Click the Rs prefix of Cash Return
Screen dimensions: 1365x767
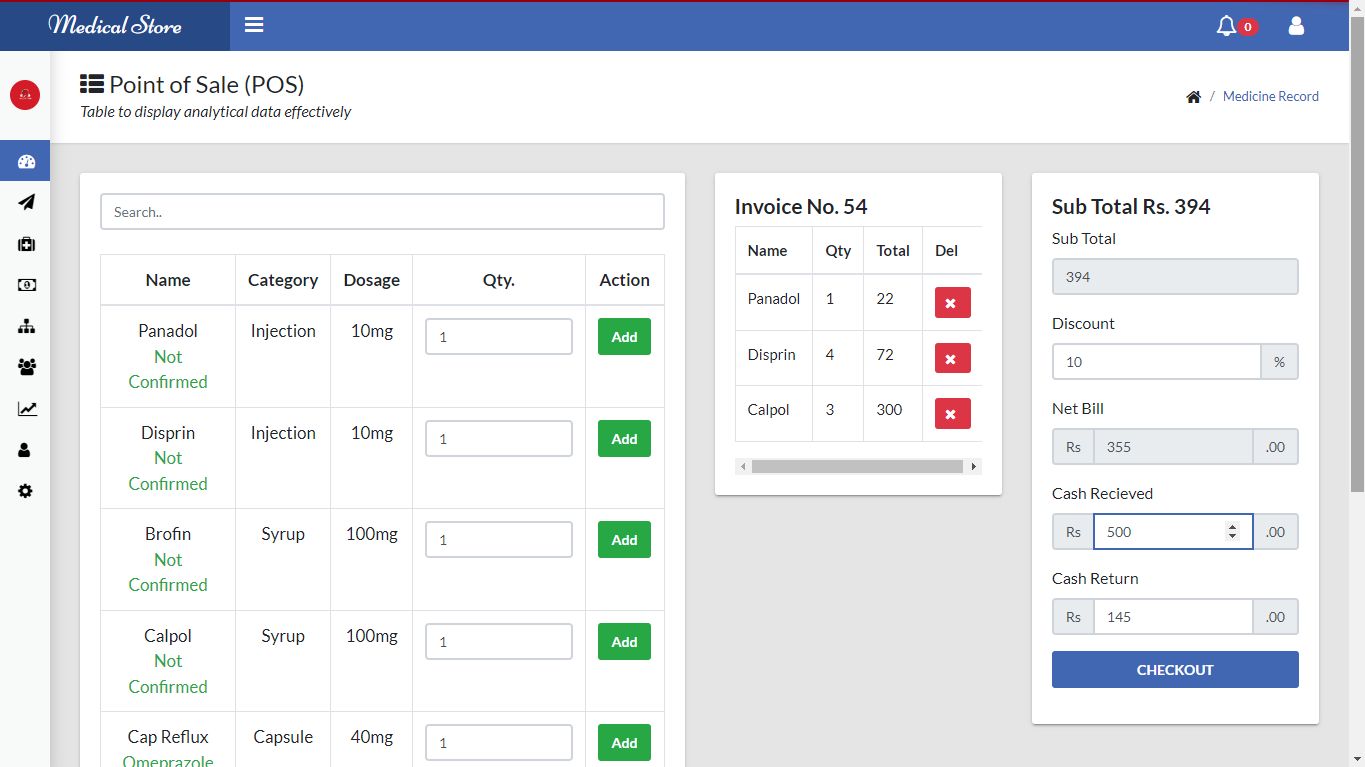coord(1073,617)
